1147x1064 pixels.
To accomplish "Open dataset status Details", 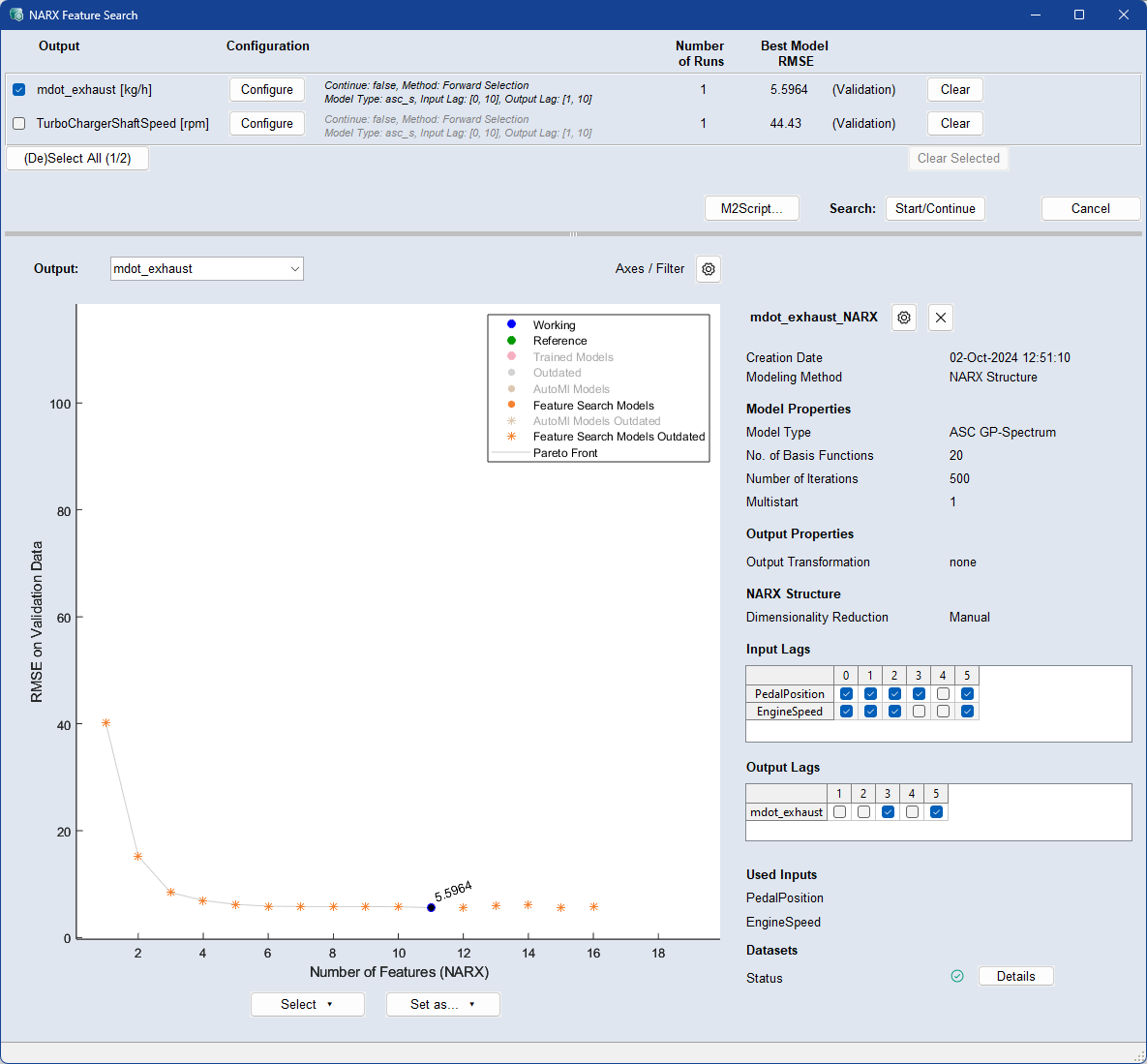I will (1015, 976).
